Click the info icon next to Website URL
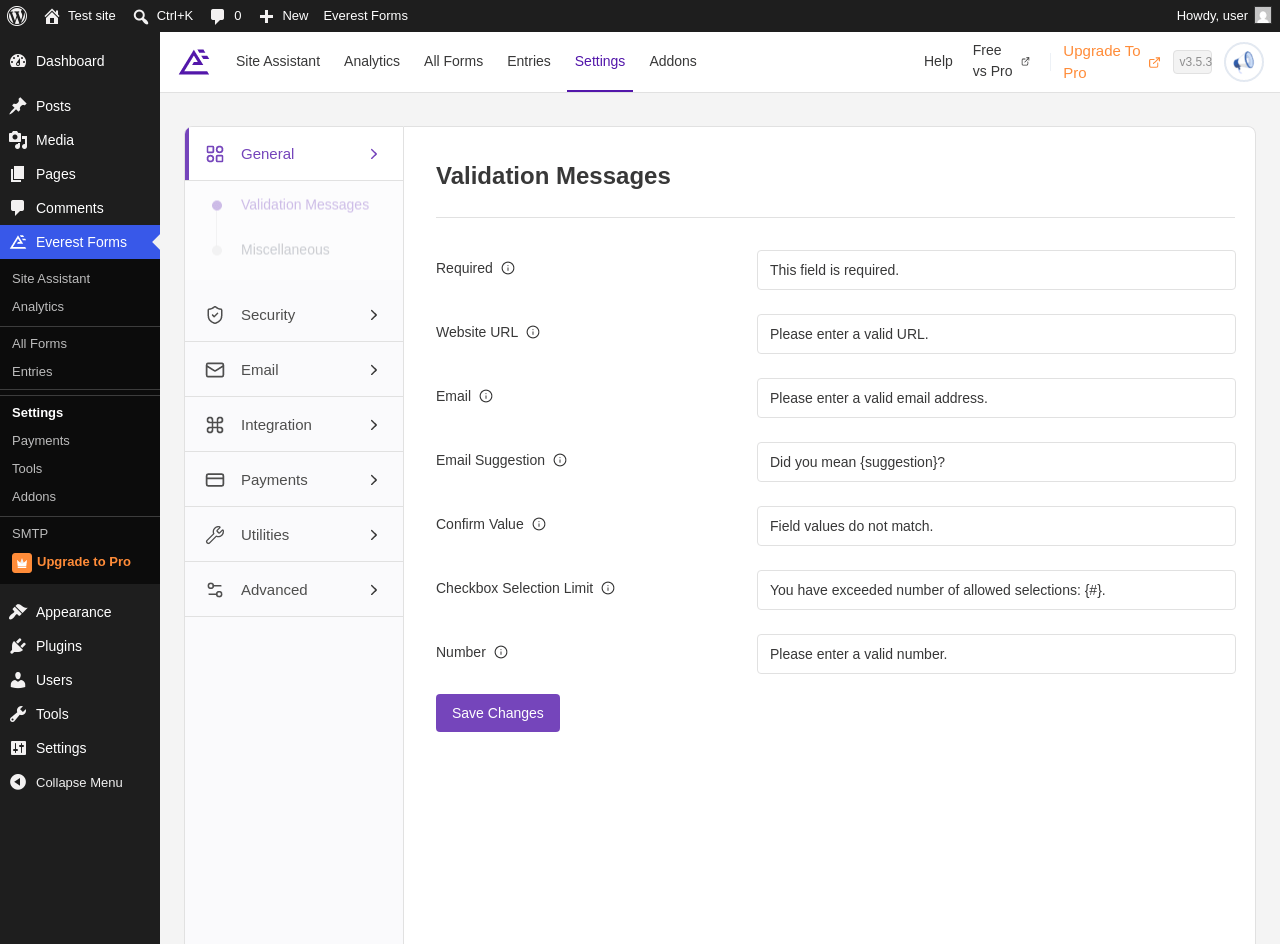The height and width of the screenshot is (944, 1280). (x=533, y=332)
